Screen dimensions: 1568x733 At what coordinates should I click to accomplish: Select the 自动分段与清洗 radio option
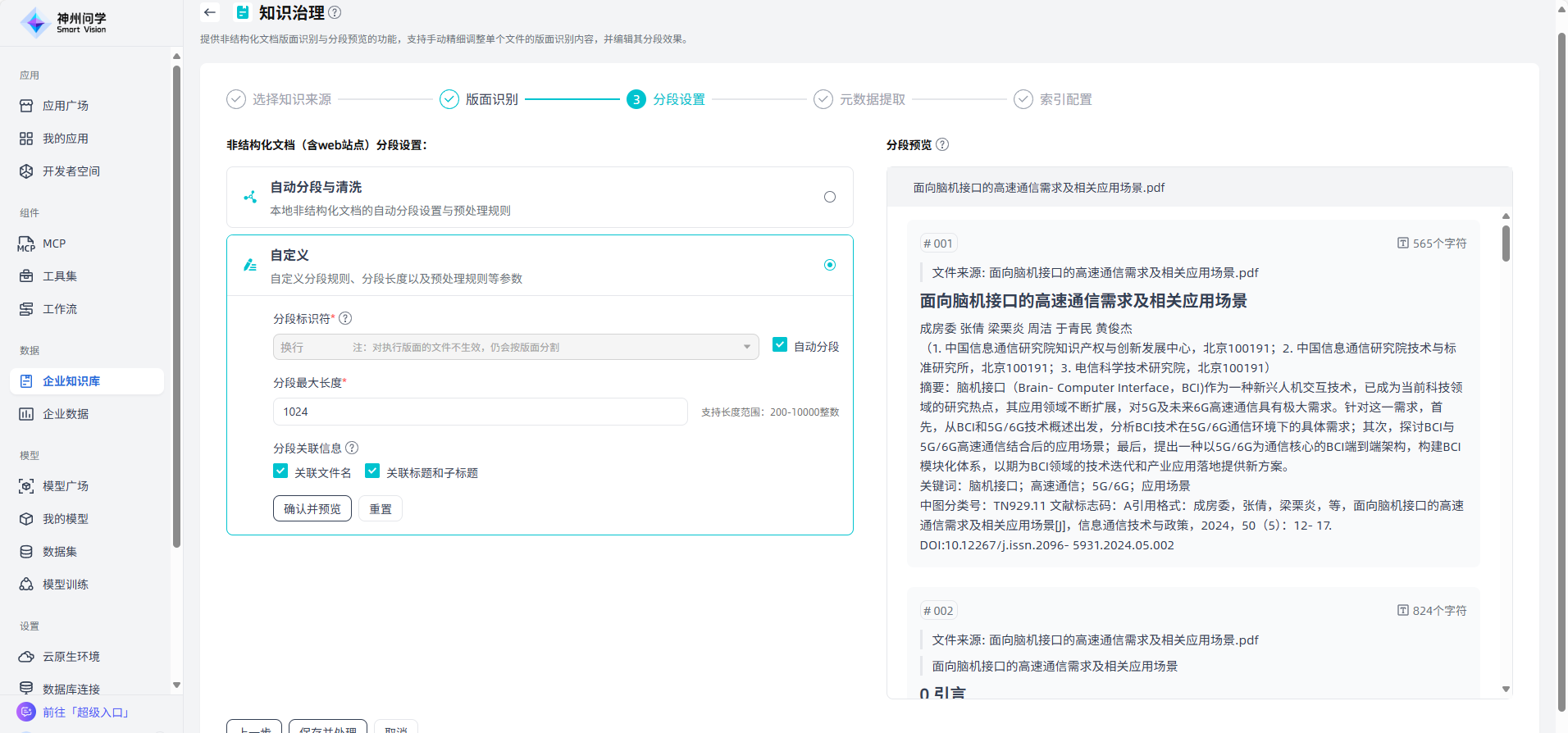[x=829, y=197]
